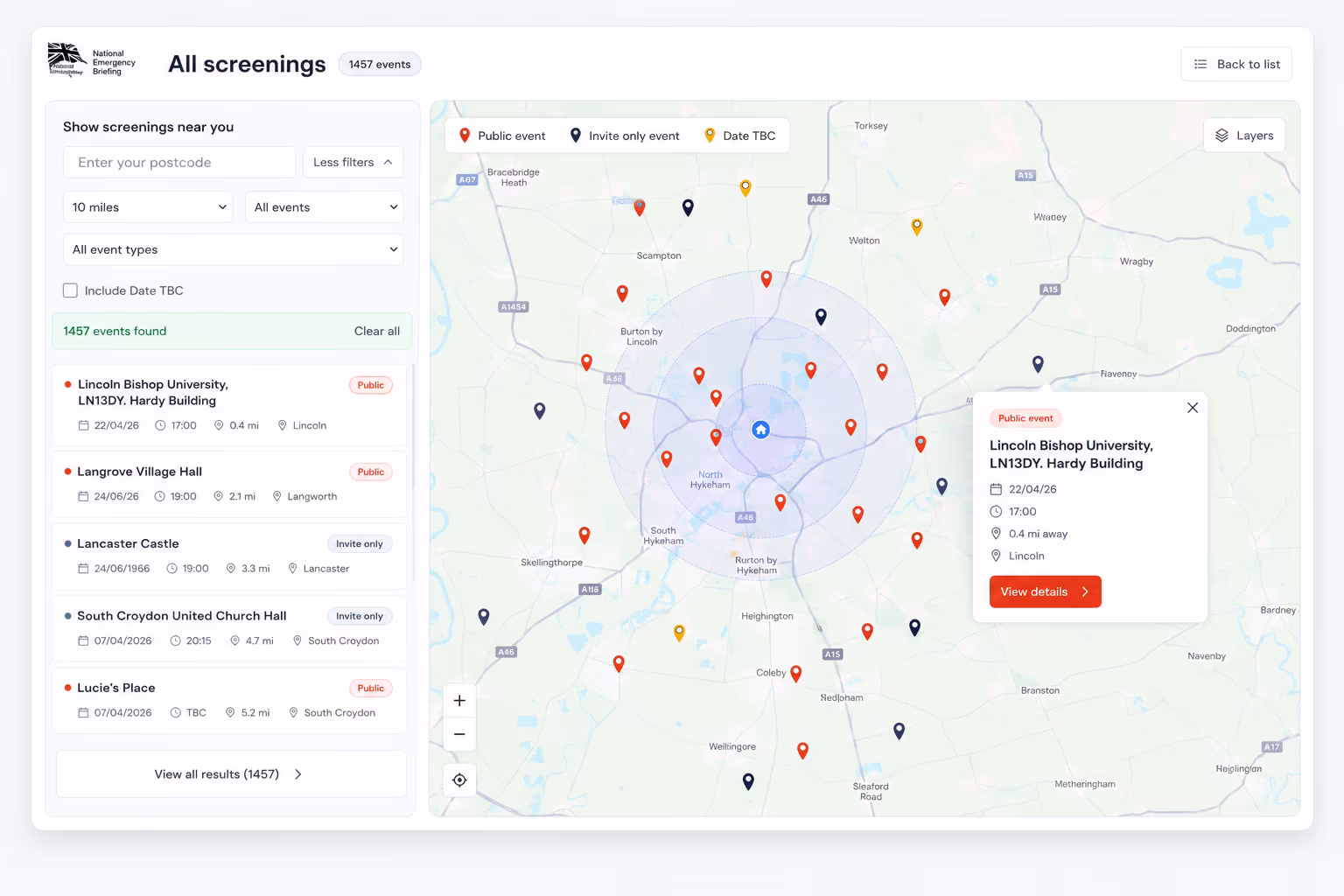1344x896 pixels.
Task: Click the Invite only event legend pin
Action: click(576, 136)
